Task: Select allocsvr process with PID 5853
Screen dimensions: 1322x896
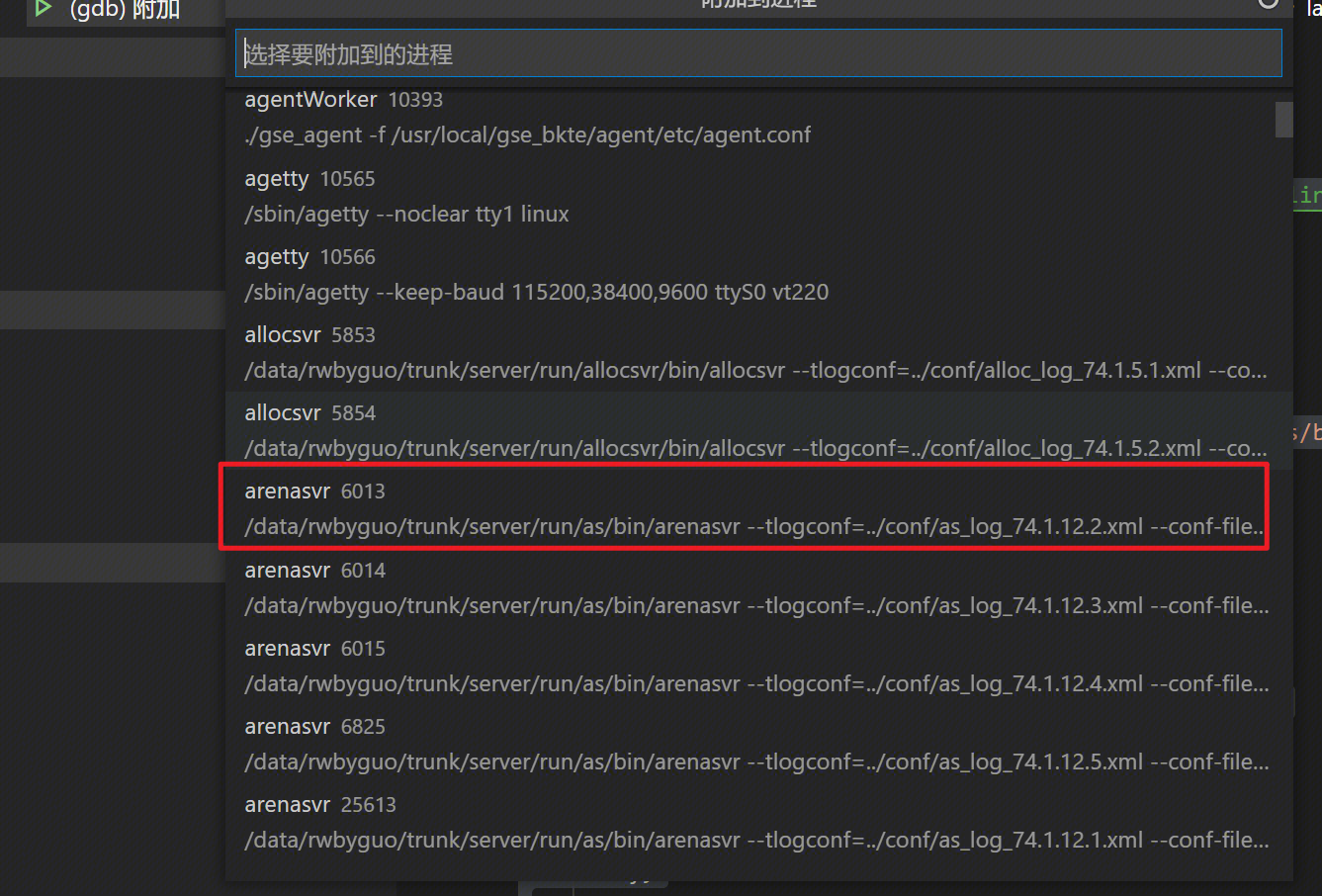Action: coord(309,335)
